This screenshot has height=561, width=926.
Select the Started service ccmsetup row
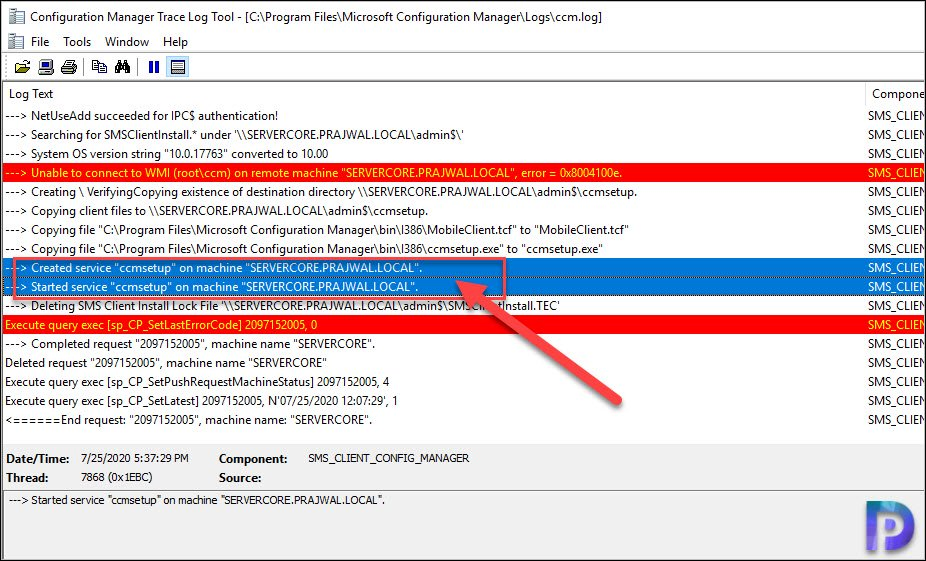463,286
